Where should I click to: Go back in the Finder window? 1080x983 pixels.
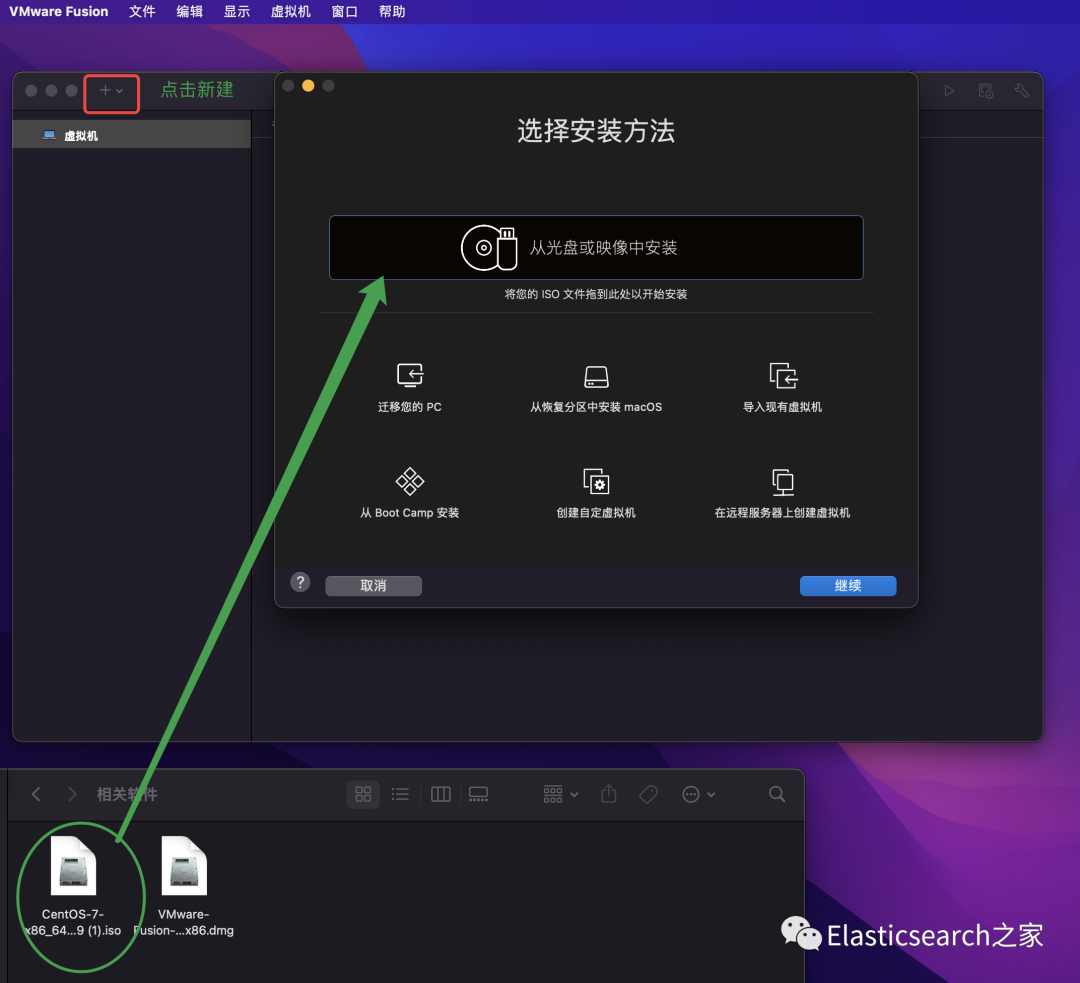[x=37, y=794]
